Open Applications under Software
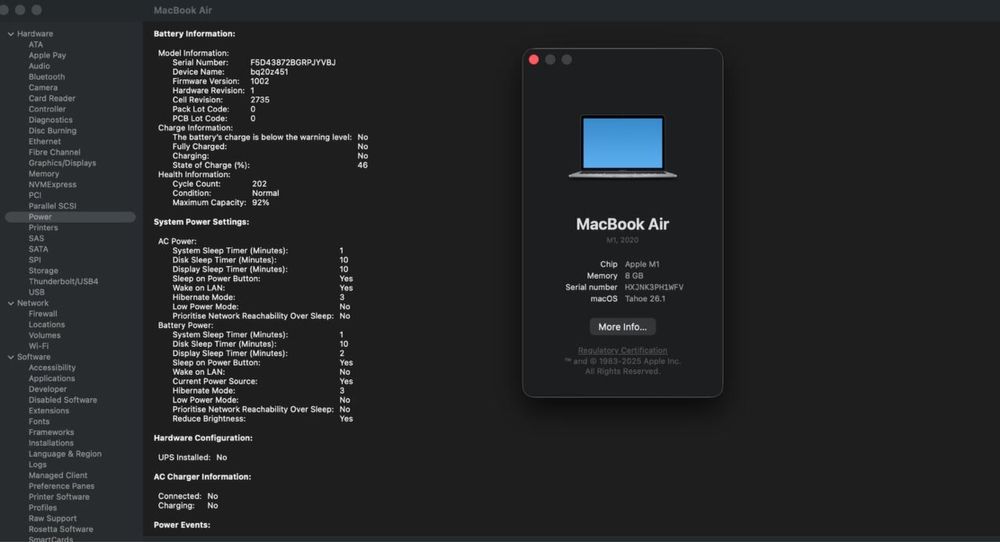 tap(52, 379)
